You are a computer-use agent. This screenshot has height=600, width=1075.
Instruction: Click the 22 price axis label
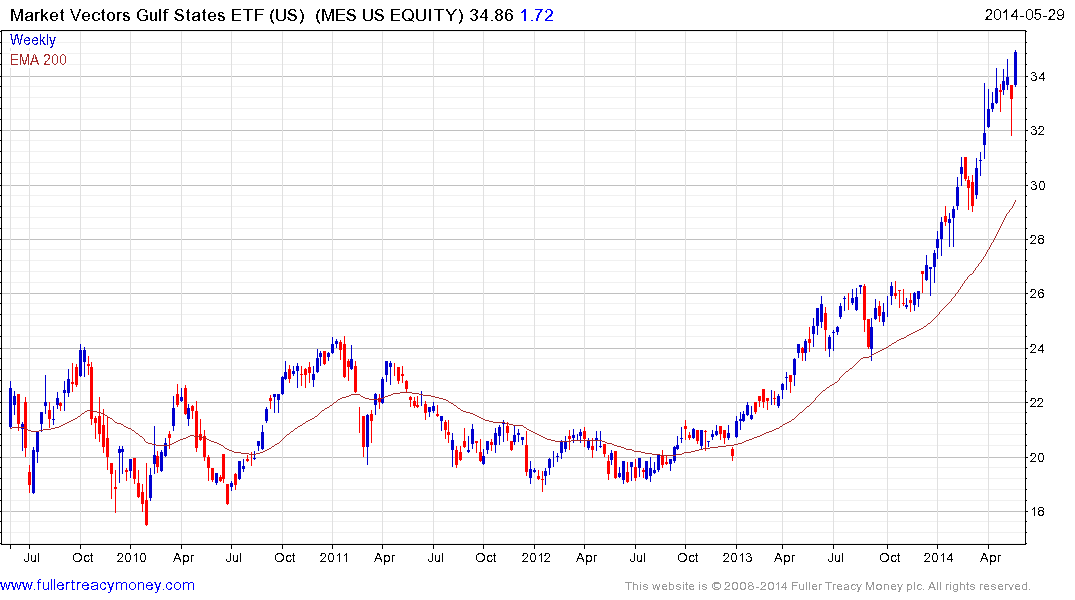(x=1037, y=403)
